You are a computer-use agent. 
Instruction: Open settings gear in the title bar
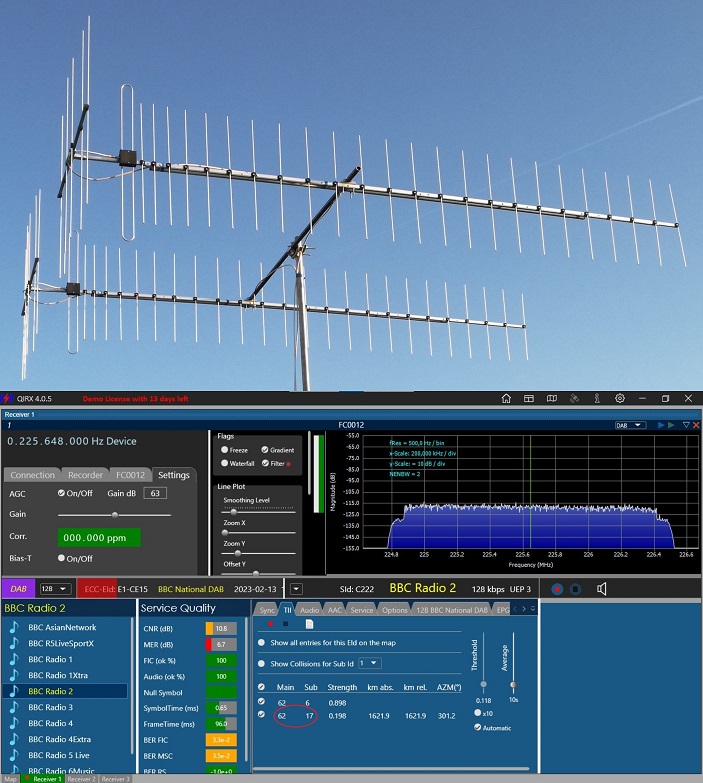point(620,398)
